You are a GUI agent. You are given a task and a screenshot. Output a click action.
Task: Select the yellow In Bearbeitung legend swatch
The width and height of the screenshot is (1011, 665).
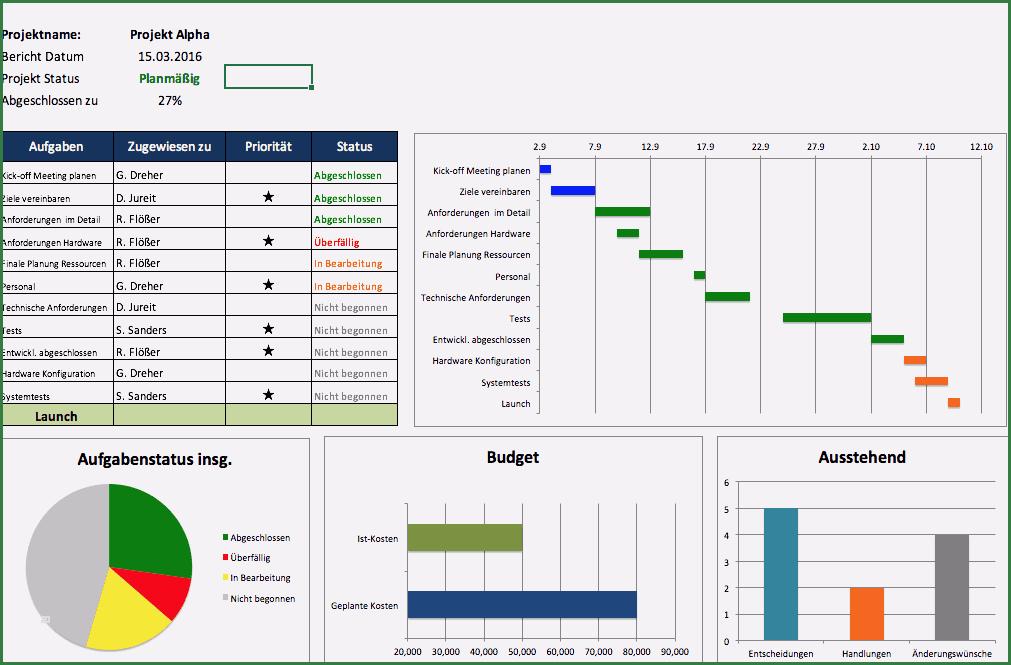pyautogui.click(x=225, y=578)
